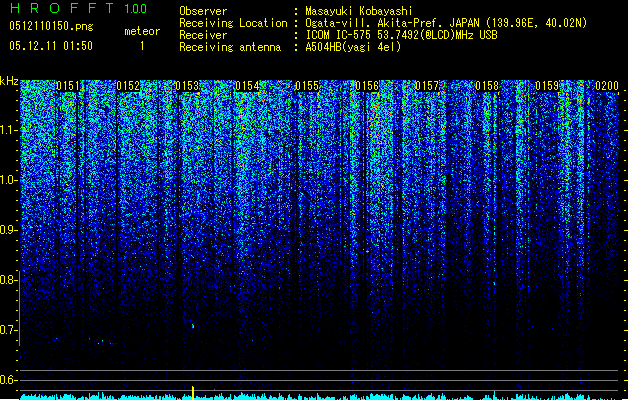The height and width of the screenshot is (400, 629).
Task: Click the 0158 time marker
Action: (x=487, y=86)
